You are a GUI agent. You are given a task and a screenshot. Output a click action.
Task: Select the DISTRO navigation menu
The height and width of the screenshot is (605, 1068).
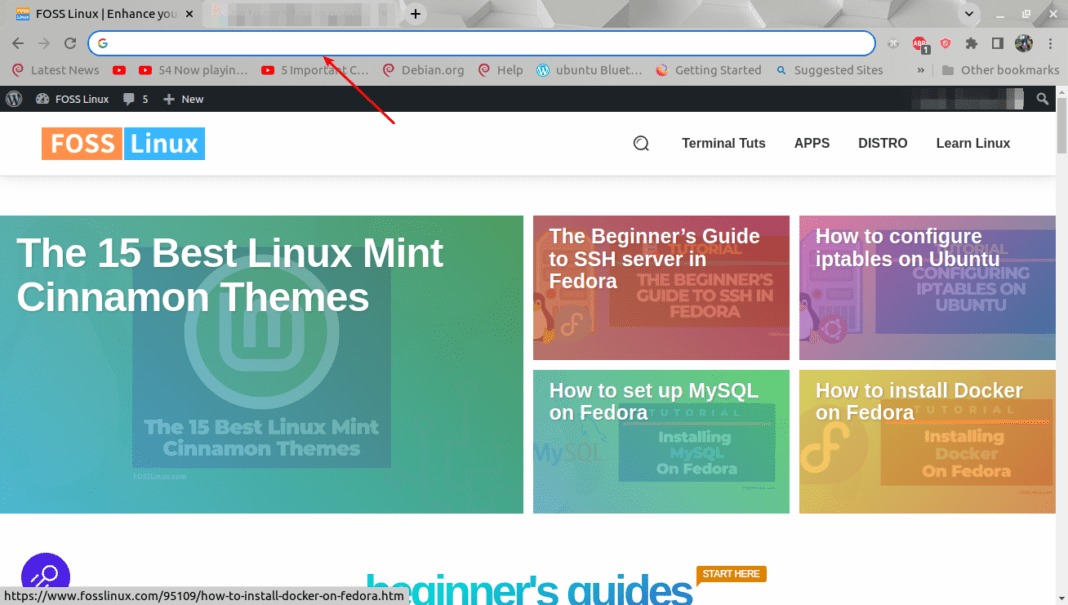tap(882, 143)
